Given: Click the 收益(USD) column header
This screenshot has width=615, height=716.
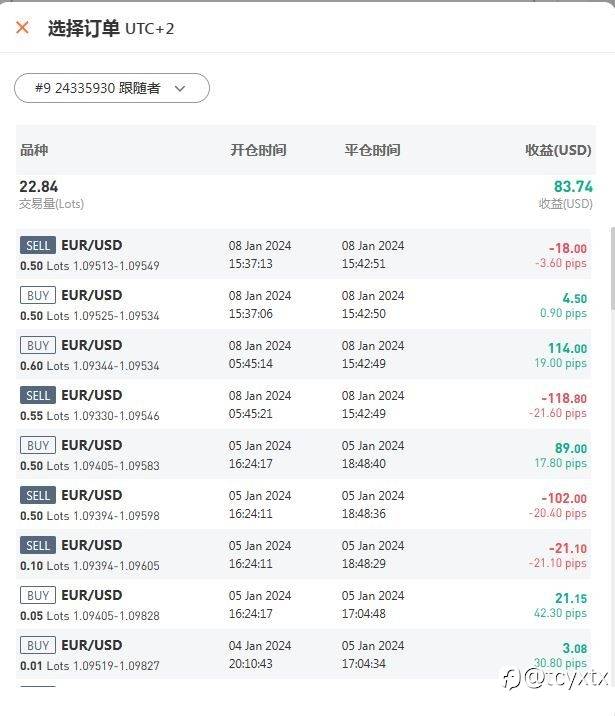Looking at the screenshot, I should pyautogui.click(x=558, y=150).
